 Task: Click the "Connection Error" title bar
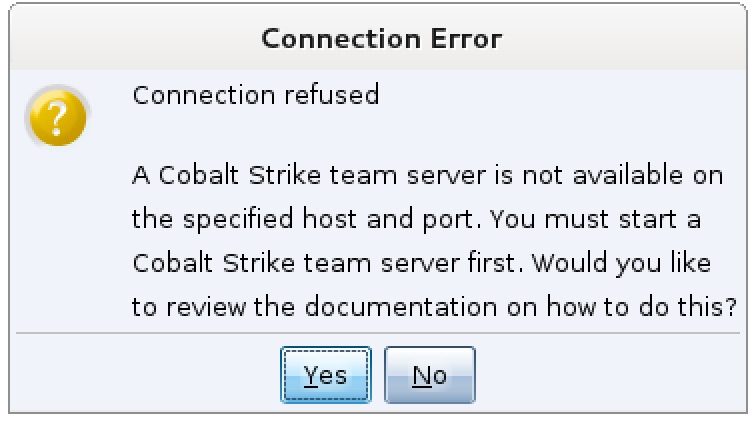[380, 40]
